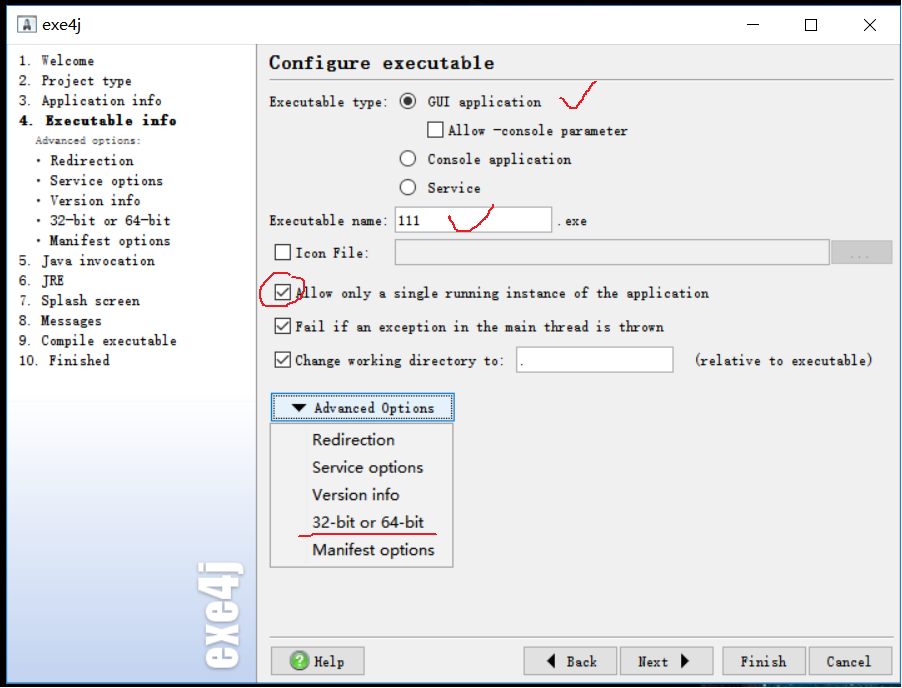Cancel the exe4j wizard
Screen dimensions: 902x688
point(850,660)
